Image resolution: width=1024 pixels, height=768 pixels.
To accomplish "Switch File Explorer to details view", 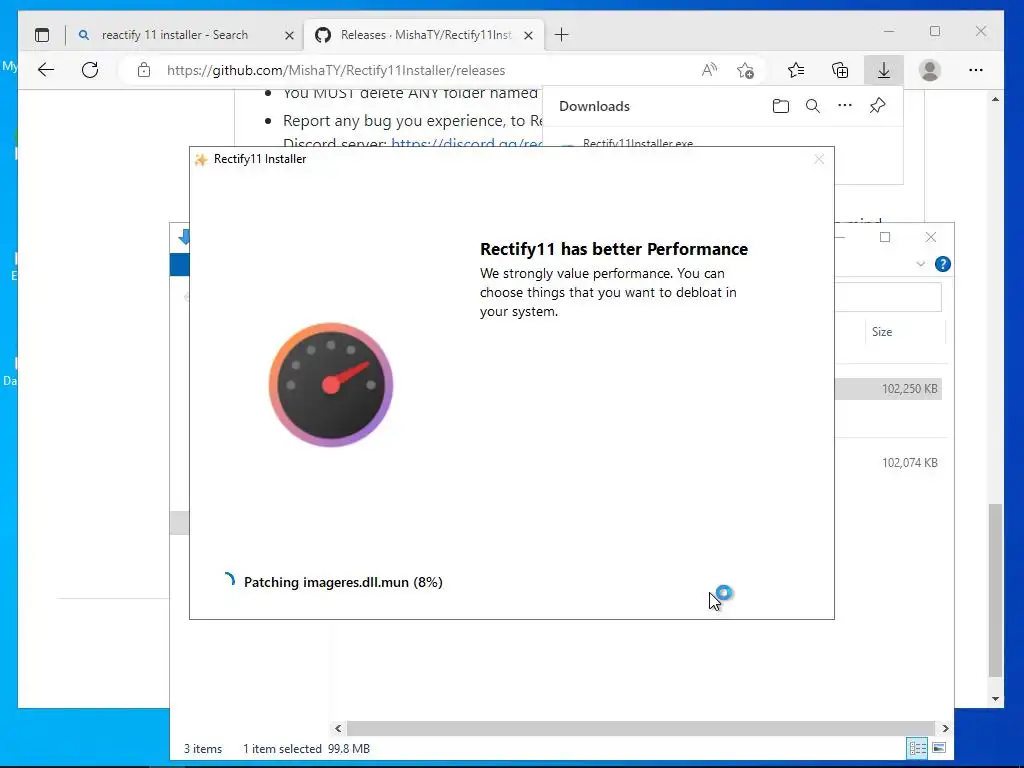I will click(917, 748).
